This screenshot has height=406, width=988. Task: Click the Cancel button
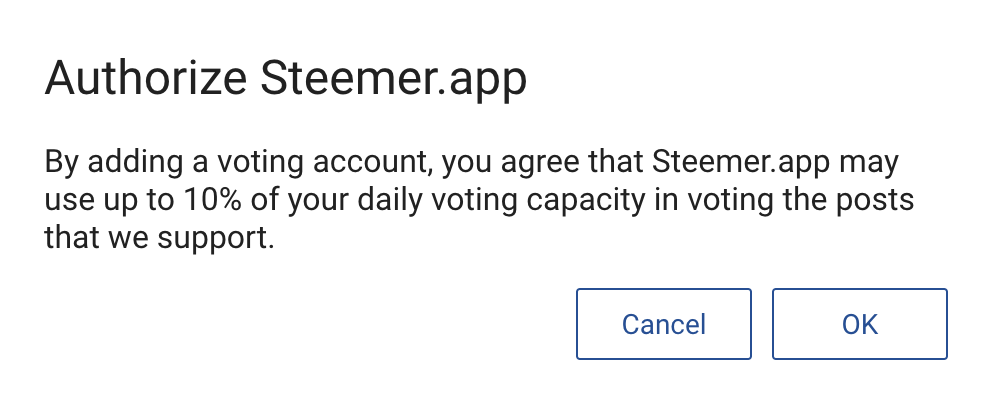pyautogui.click(x=663, y=324)
